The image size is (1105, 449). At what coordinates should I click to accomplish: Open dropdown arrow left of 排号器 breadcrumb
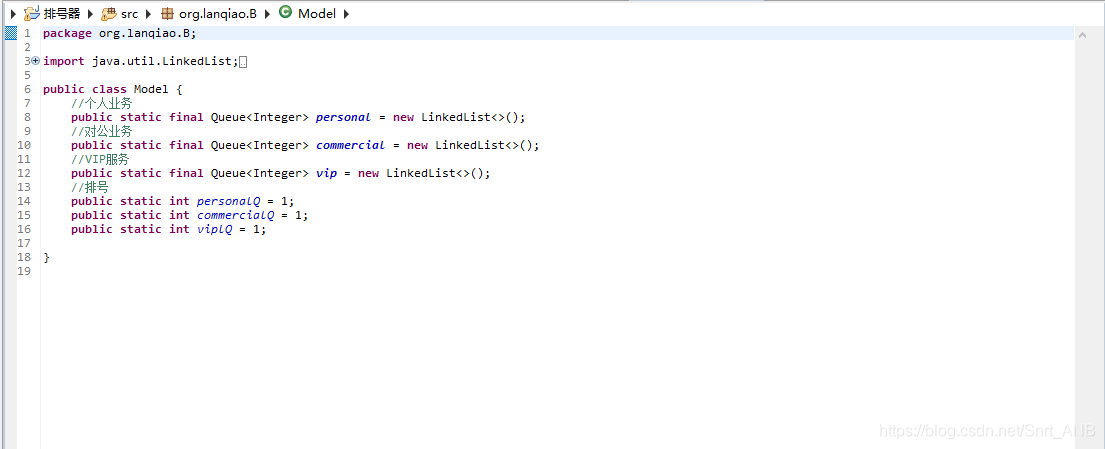pos(13,13)
